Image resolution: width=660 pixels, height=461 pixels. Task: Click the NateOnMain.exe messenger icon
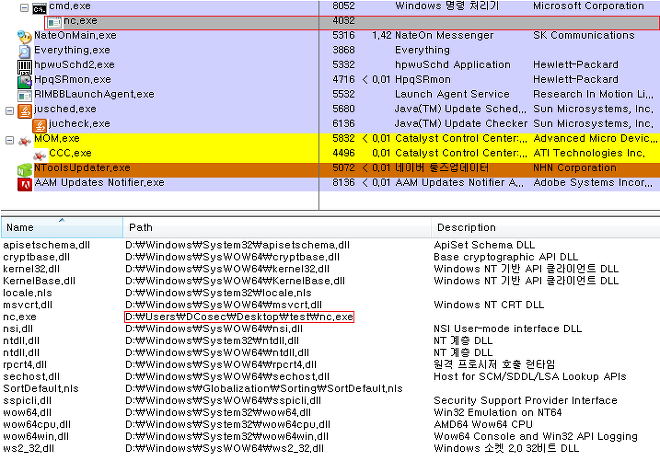point(24,37)
